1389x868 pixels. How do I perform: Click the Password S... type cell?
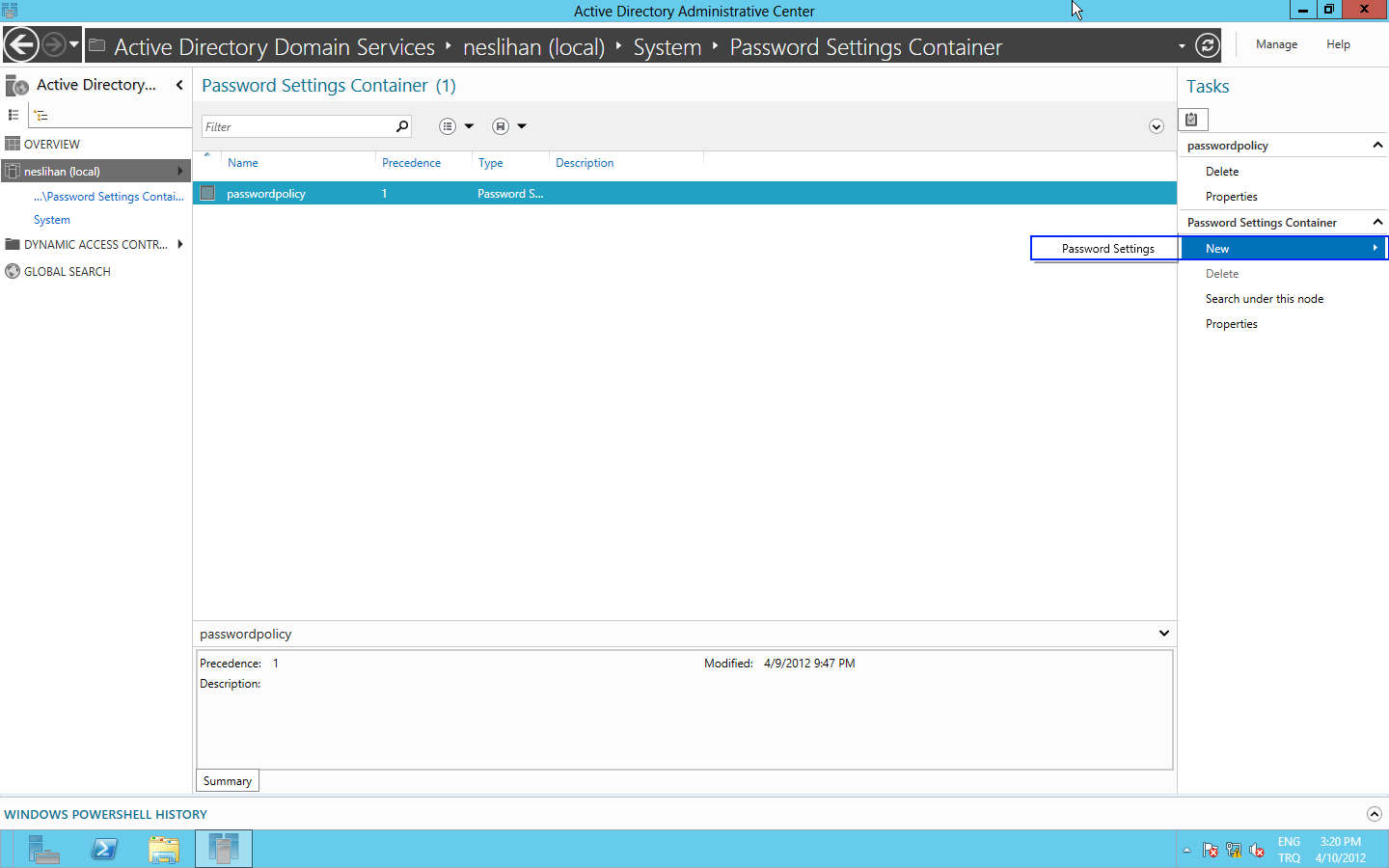click(x=510, y=193)
